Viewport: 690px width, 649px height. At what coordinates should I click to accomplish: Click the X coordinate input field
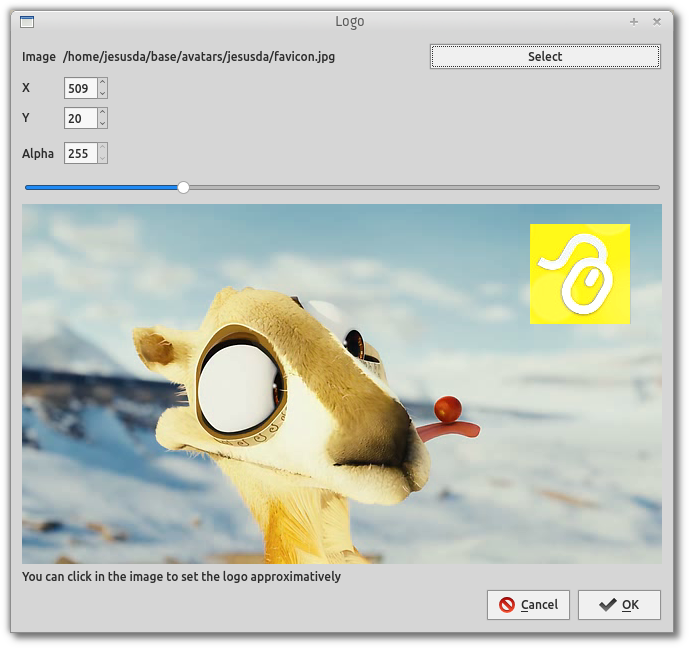[x=80, y=89]
